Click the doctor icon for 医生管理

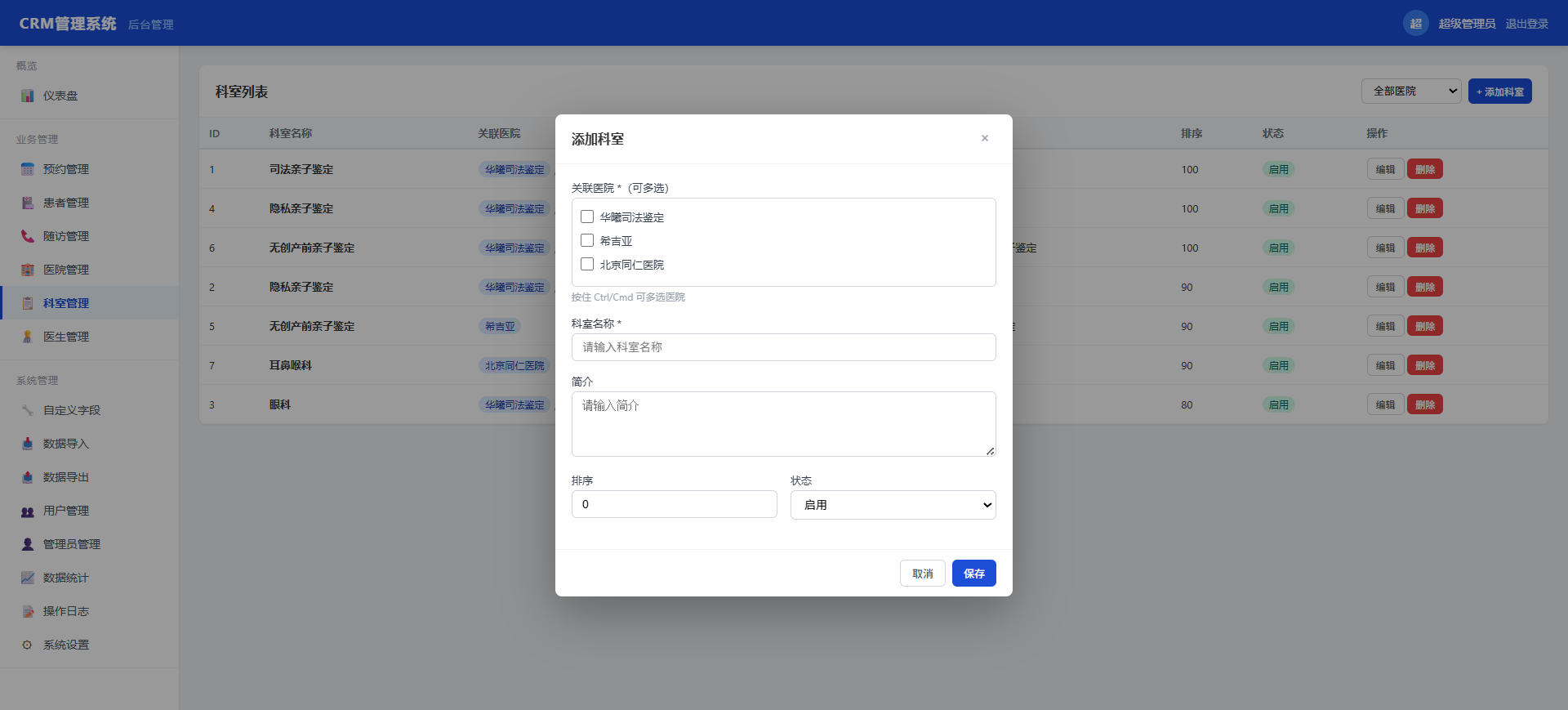pos(27,337)
